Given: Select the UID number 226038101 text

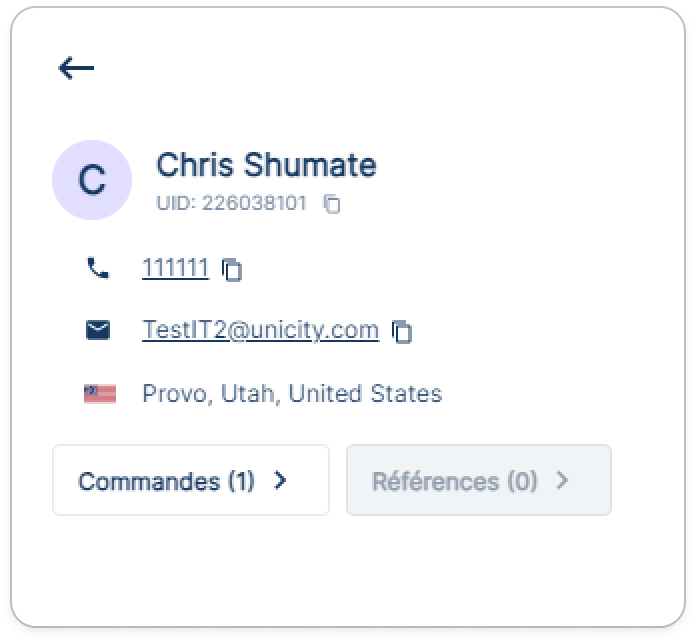Looking at the screenshot, I should (x=254, y=204).
